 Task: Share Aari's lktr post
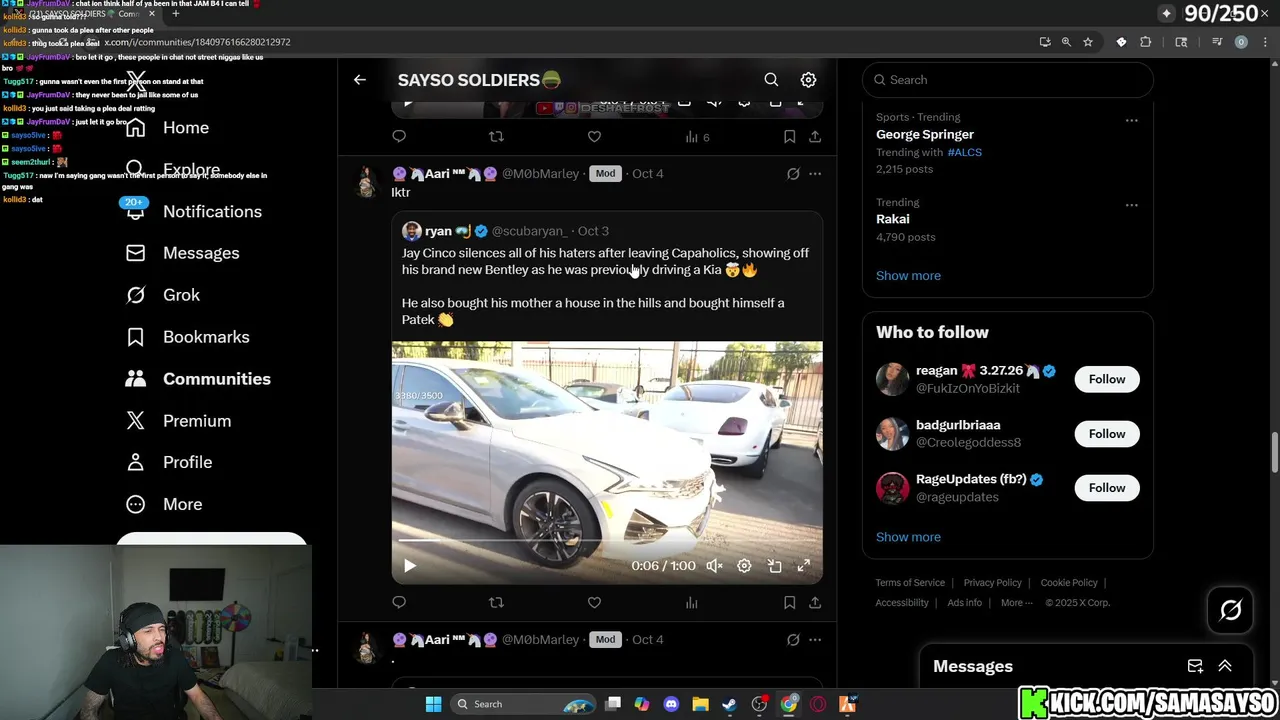tap(815, 602)
